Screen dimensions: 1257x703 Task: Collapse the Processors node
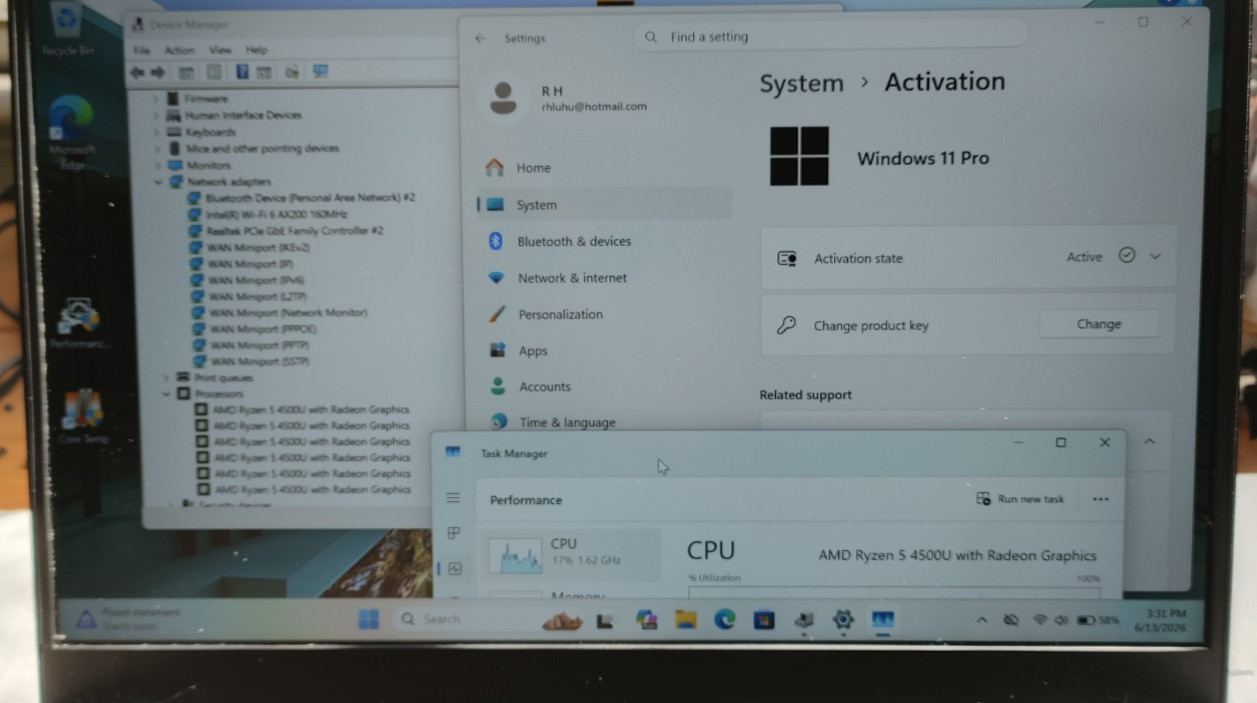click(x=166, y=394)
